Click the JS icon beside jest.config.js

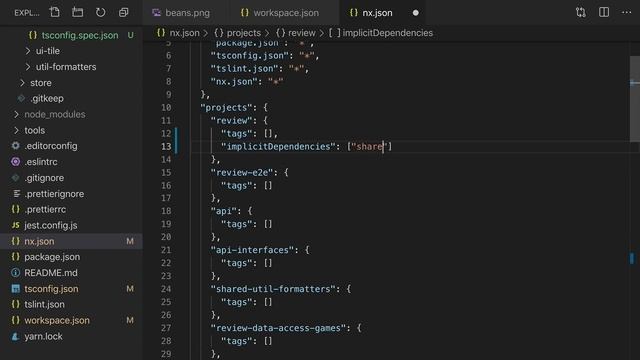pyautogui.click(x=16, y=225)
